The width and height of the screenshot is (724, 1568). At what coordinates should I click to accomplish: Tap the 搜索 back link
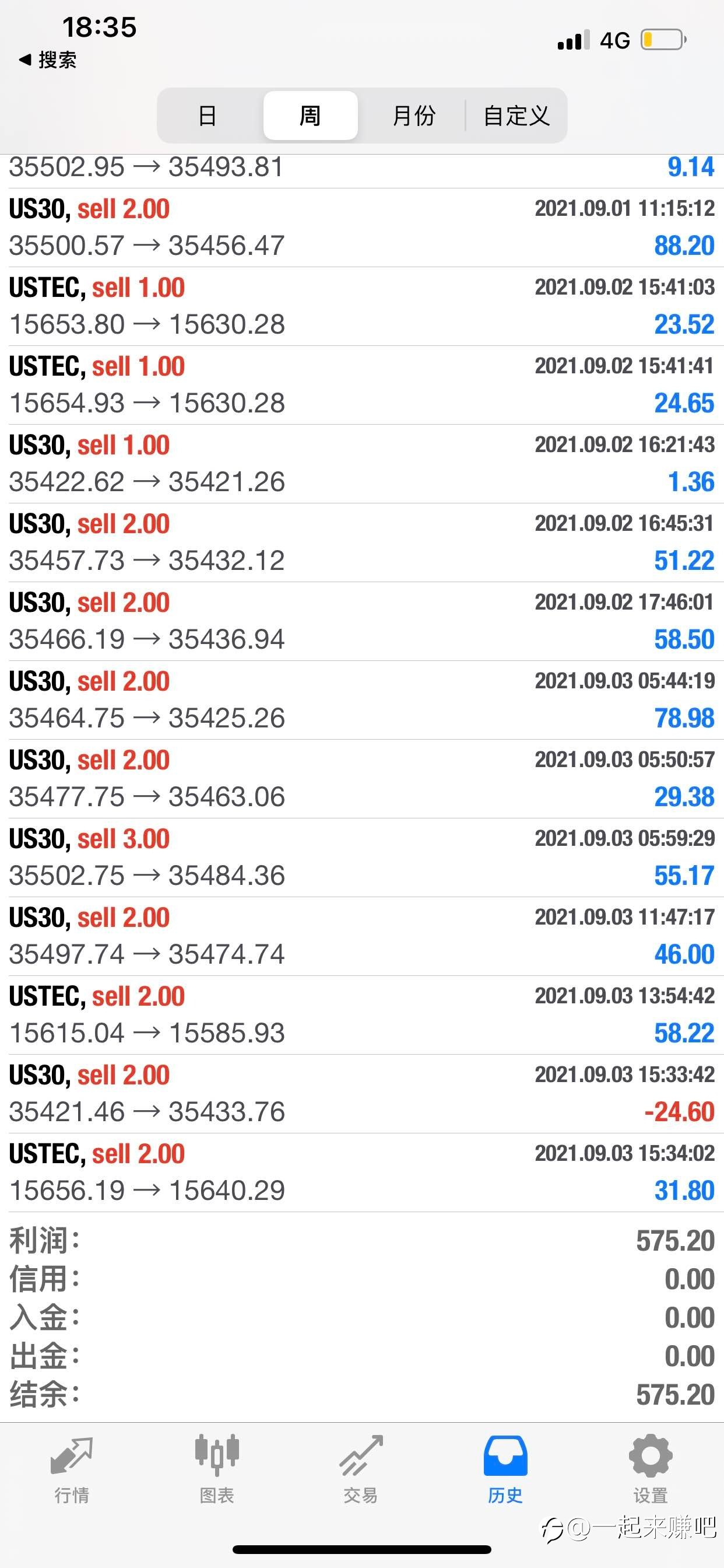(x=57, y=60)
